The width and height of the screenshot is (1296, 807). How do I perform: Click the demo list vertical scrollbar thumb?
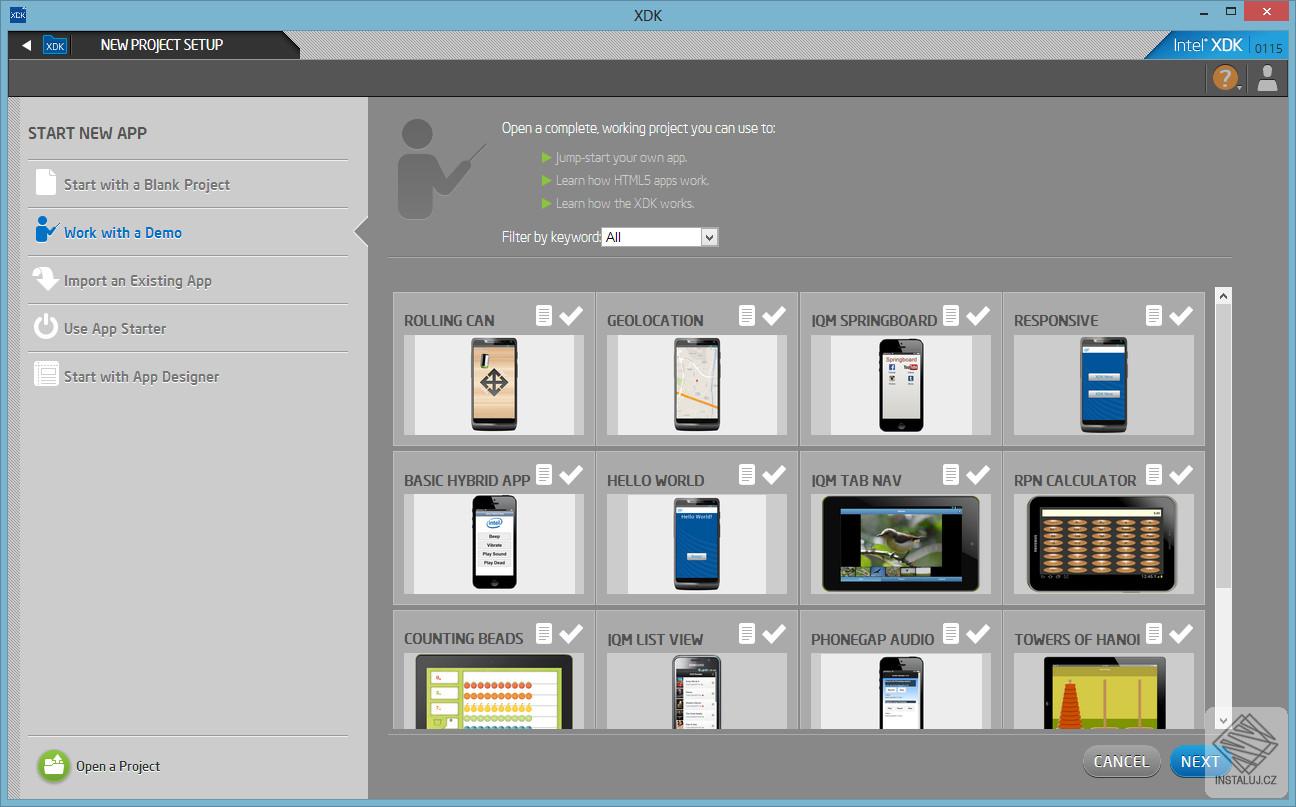tap(1224, 447)
